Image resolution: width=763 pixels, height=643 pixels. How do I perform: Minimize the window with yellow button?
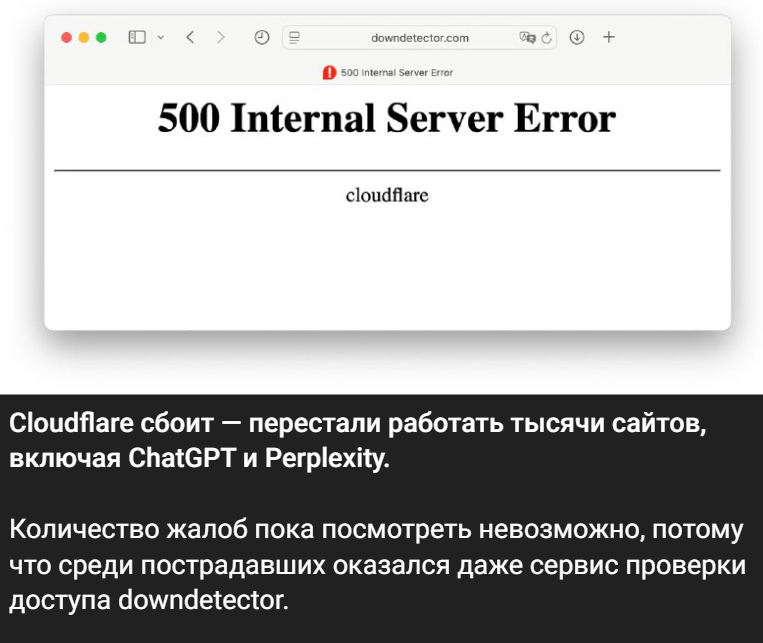click(84, 37)
